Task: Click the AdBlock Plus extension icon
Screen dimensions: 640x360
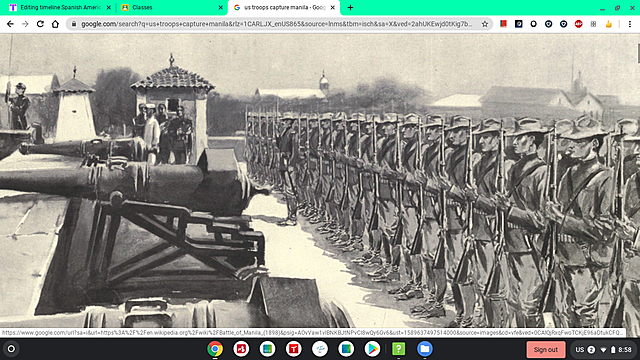Action: click(578, 24)
